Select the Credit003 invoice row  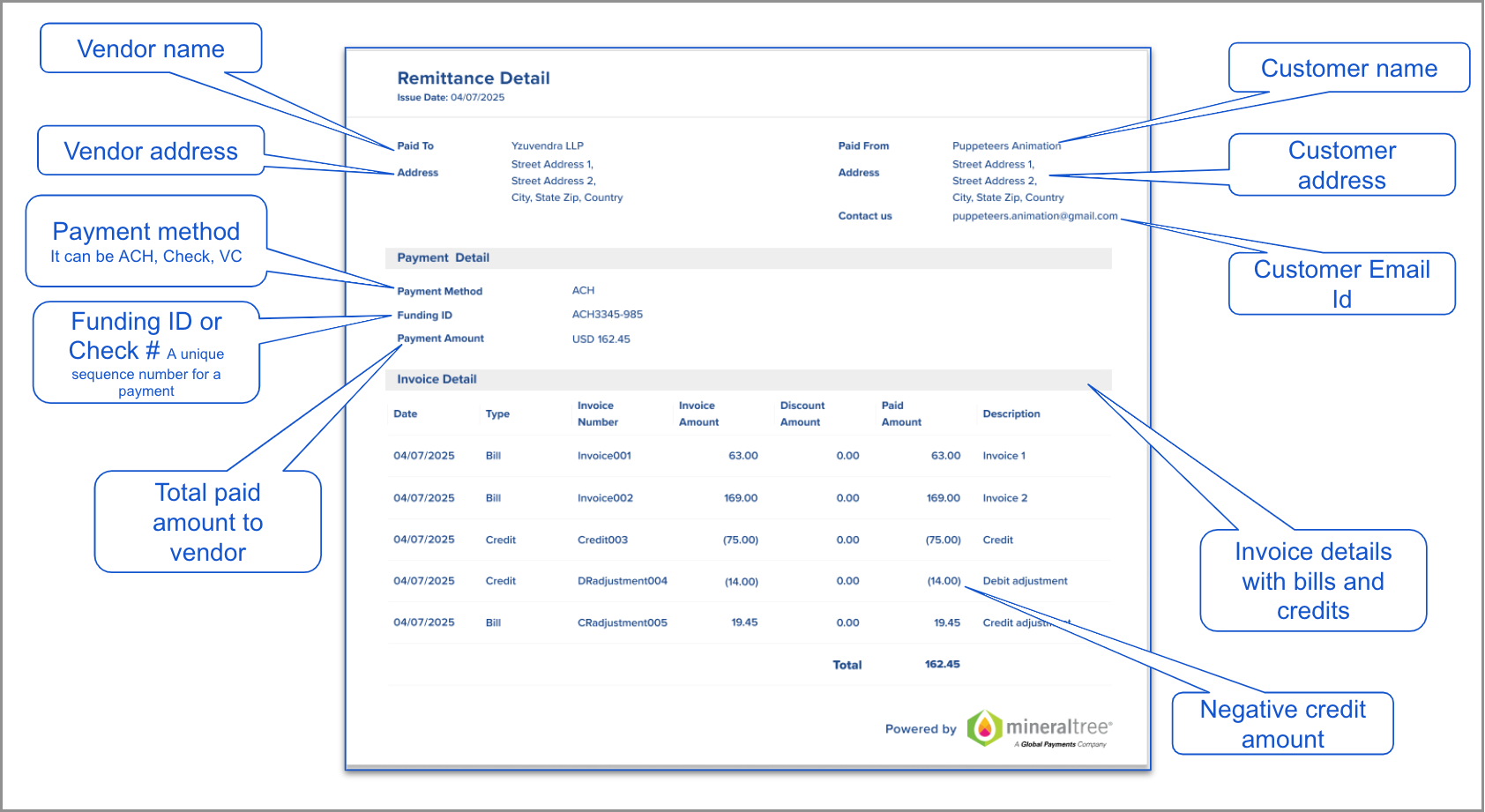coord(602,539)
